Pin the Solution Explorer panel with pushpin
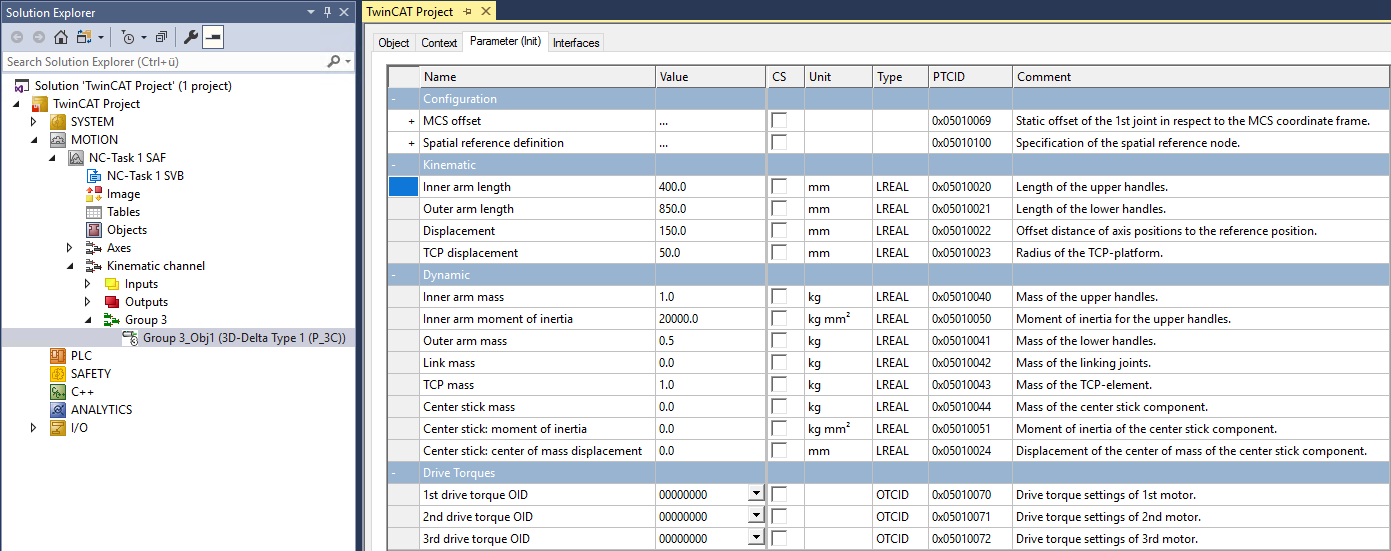The image size is (1391, 551). [327, 11]
